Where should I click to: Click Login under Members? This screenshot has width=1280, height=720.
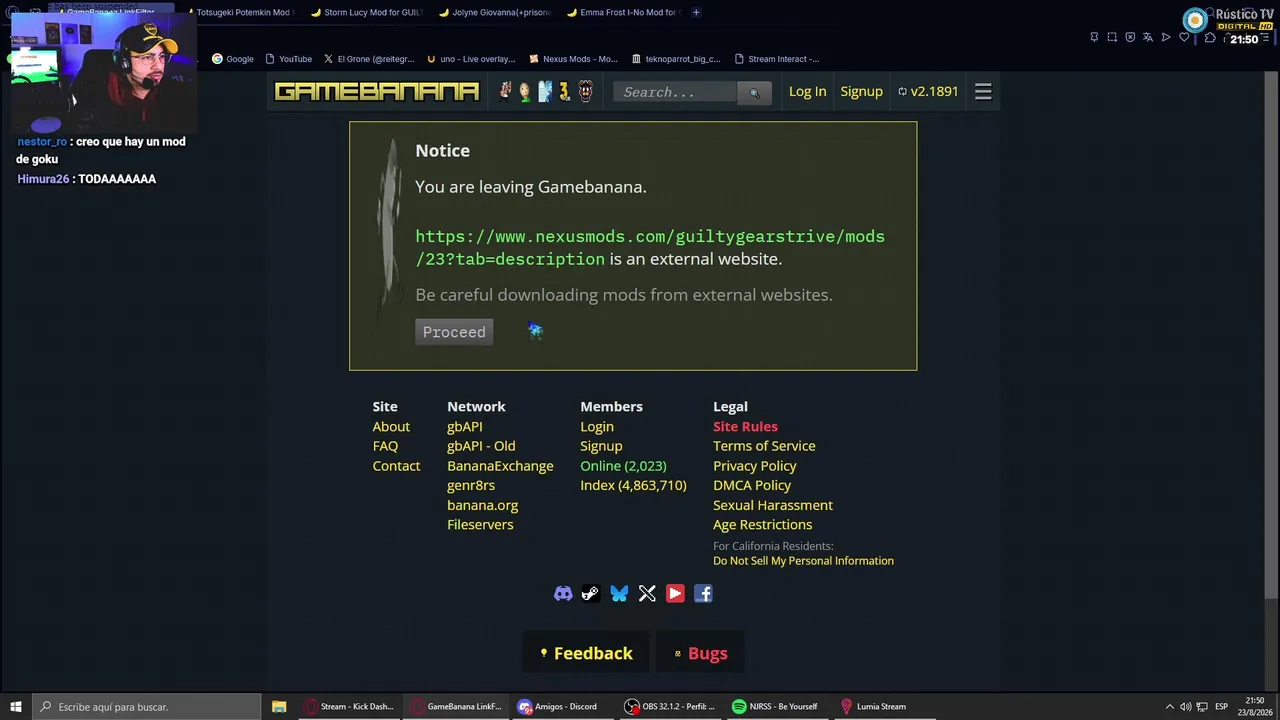coord(597,427)
